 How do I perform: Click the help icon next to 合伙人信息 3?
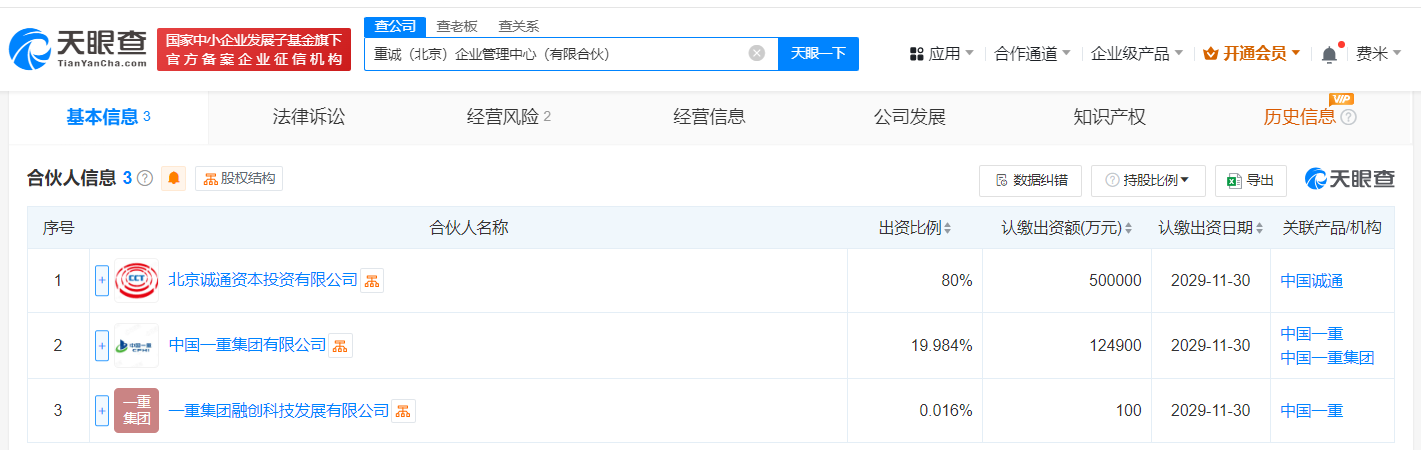point(145,178)
